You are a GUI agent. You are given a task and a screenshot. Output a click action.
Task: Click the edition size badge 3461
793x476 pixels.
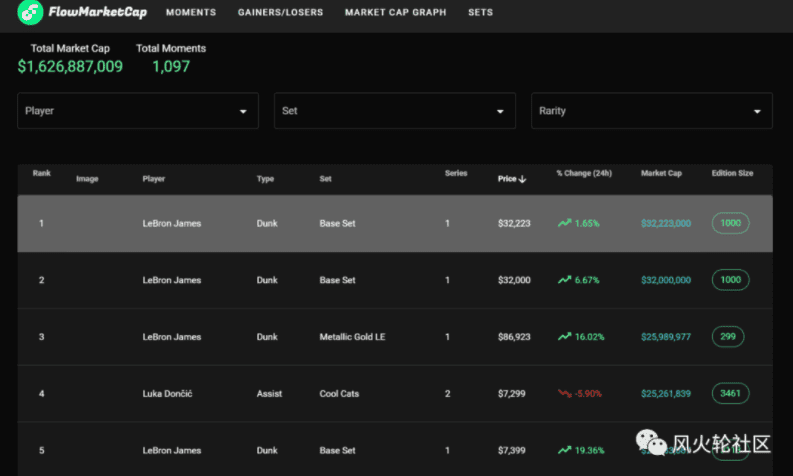[730, 393]
